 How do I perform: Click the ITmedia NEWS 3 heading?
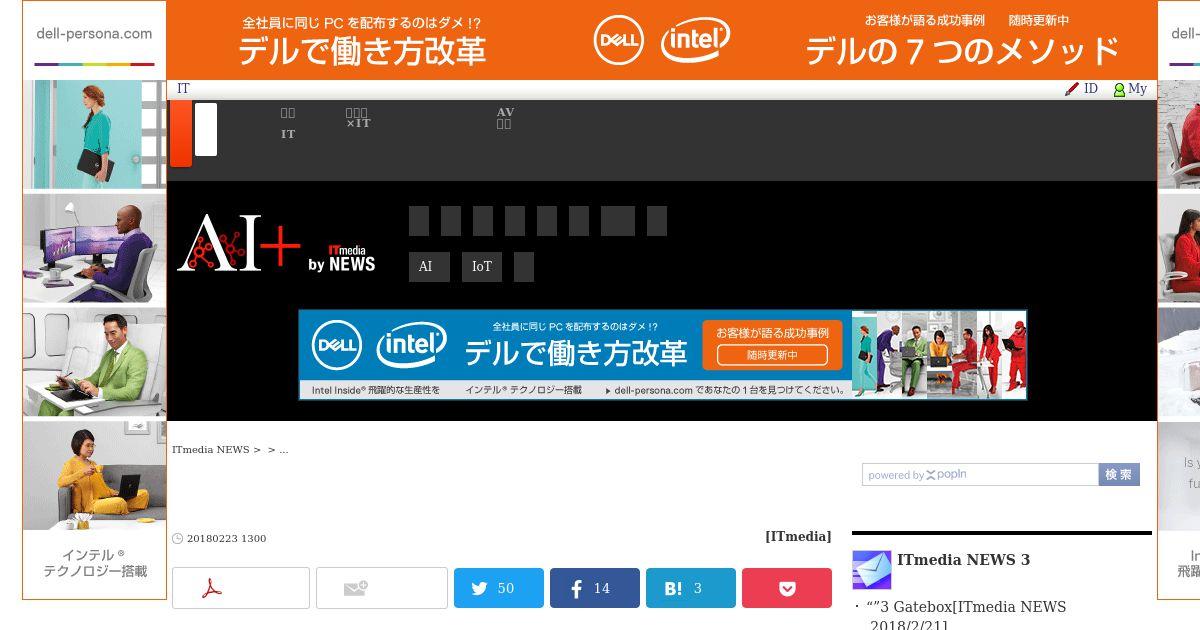pyautogui.click(x=963, y=560)
